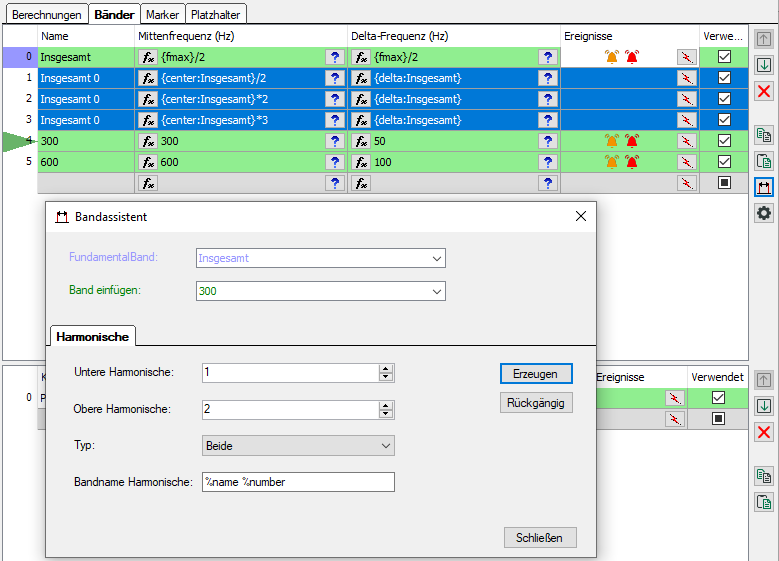Move selected band up in upper table

(764, 39)
